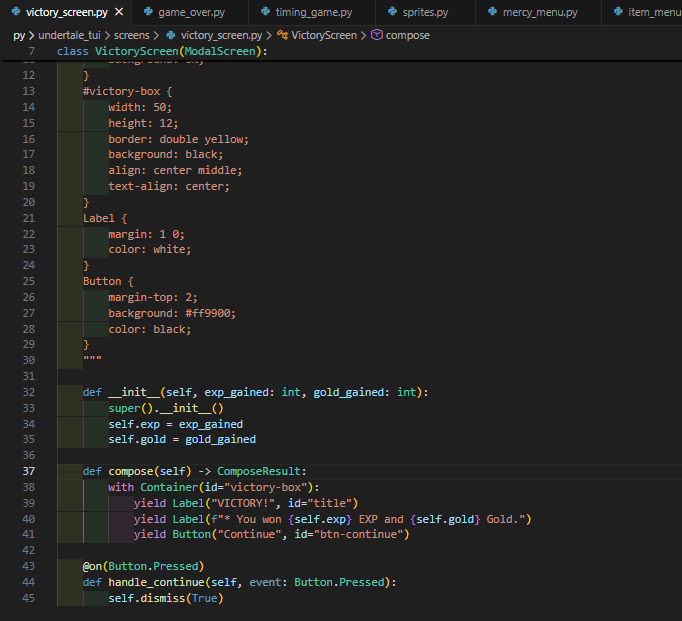Open the undertale_tui breadcrumb dropdown
The image size is (682, 621).
point(68,35)
